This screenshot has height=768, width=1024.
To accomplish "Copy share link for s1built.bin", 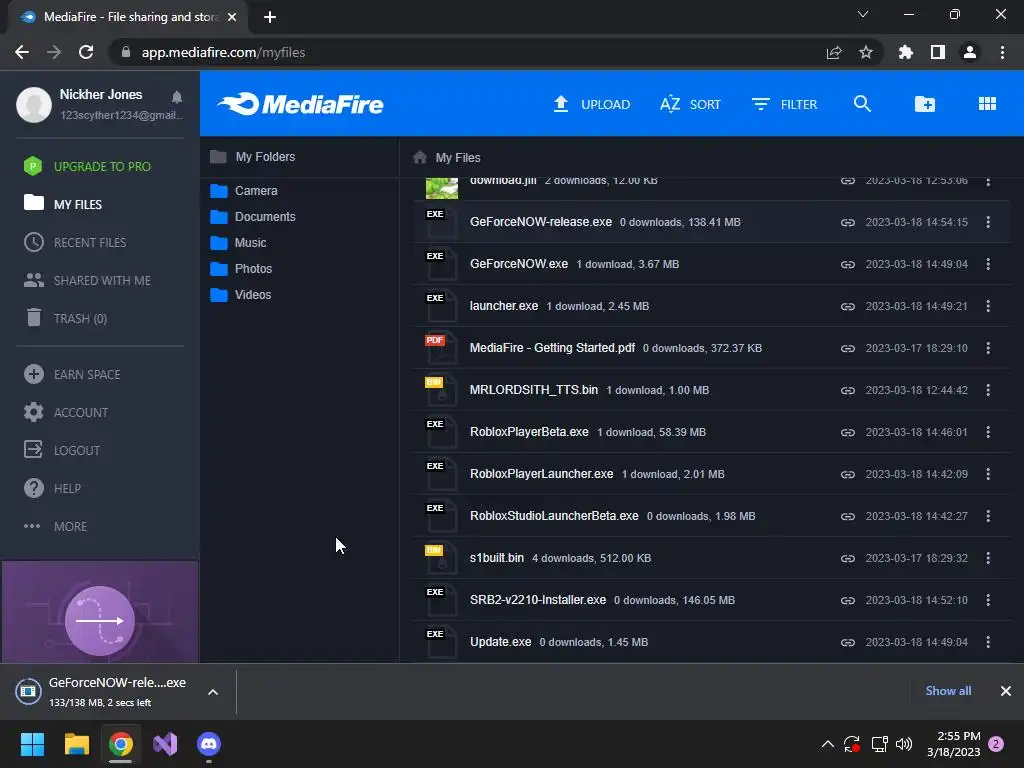I will tap(848, 558).
